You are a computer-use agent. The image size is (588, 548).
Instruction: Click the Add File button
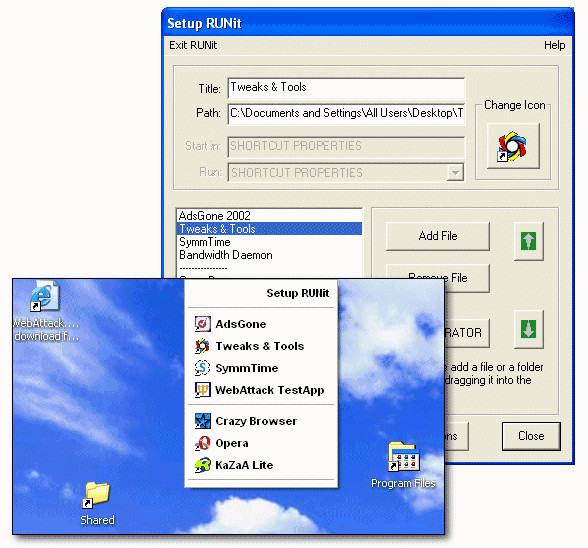(438, 236)
